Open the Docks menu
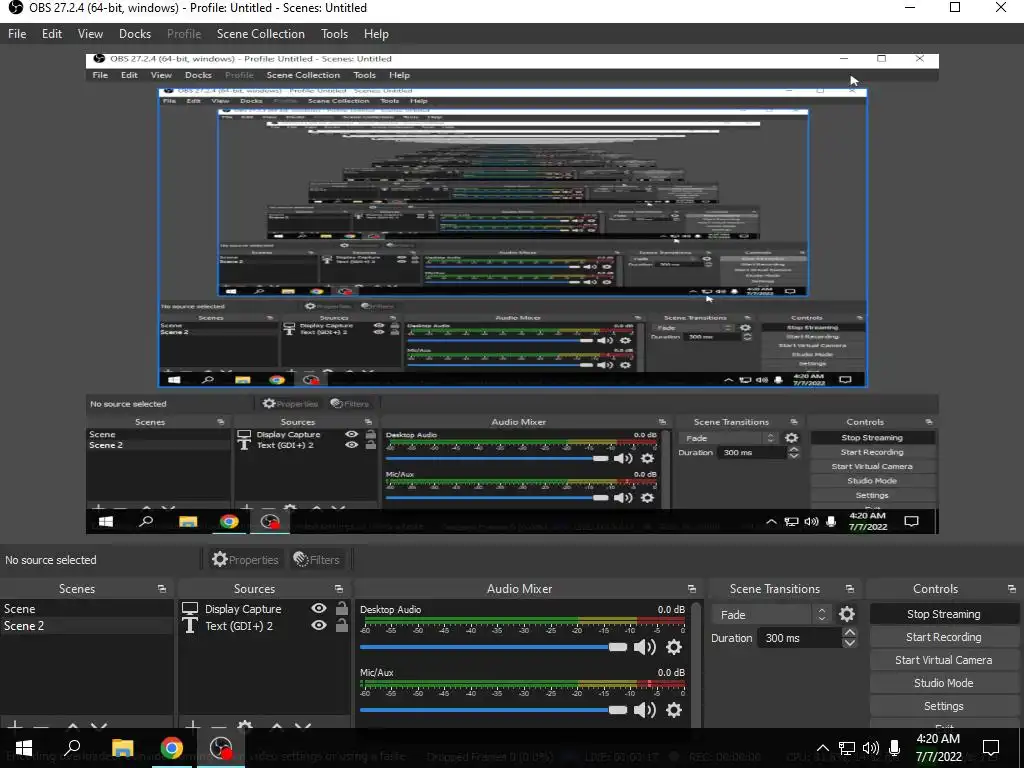 coord(135,34)
